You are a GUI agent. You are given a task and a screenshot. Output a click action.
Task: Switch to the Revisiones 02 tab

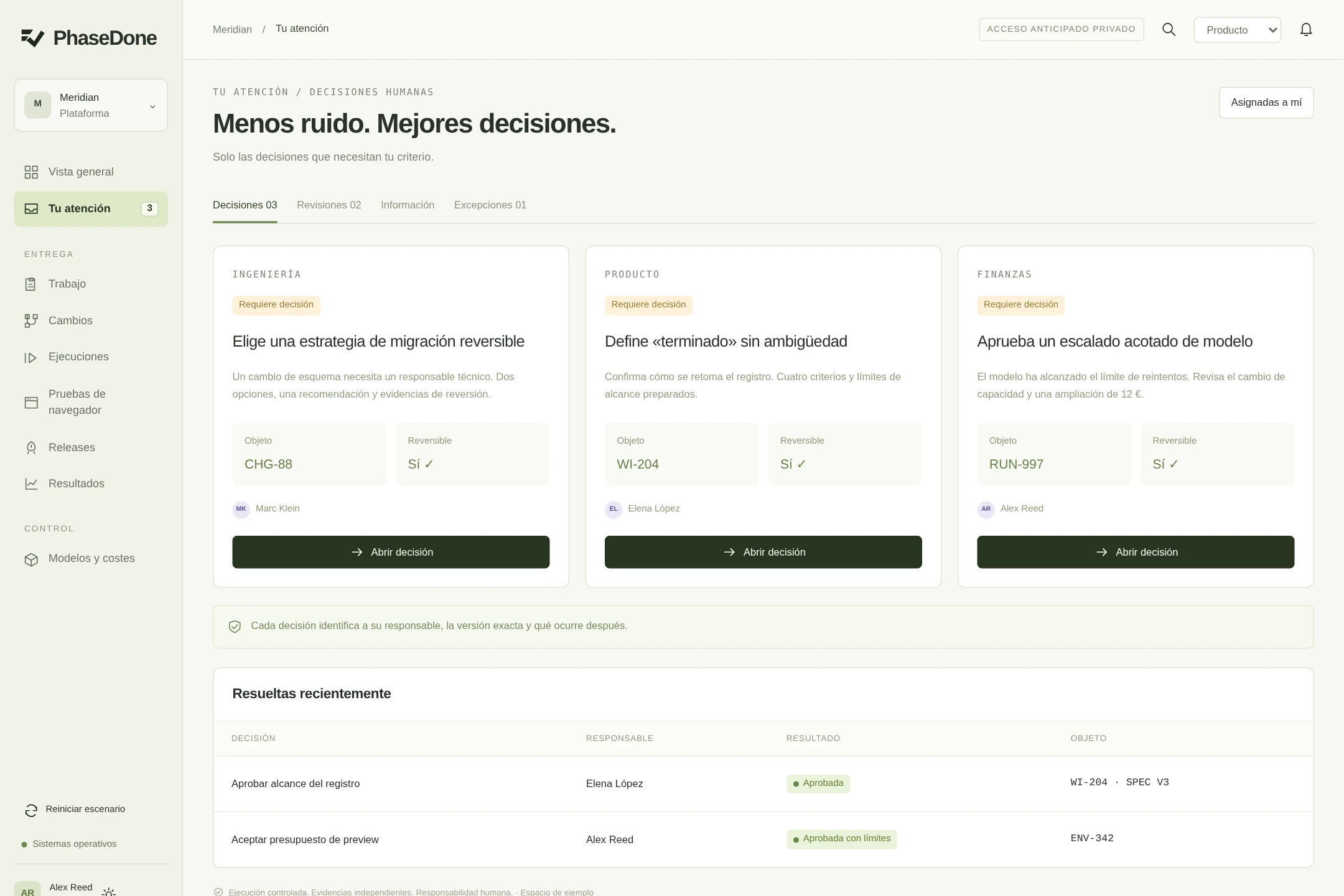coord(329,205)
